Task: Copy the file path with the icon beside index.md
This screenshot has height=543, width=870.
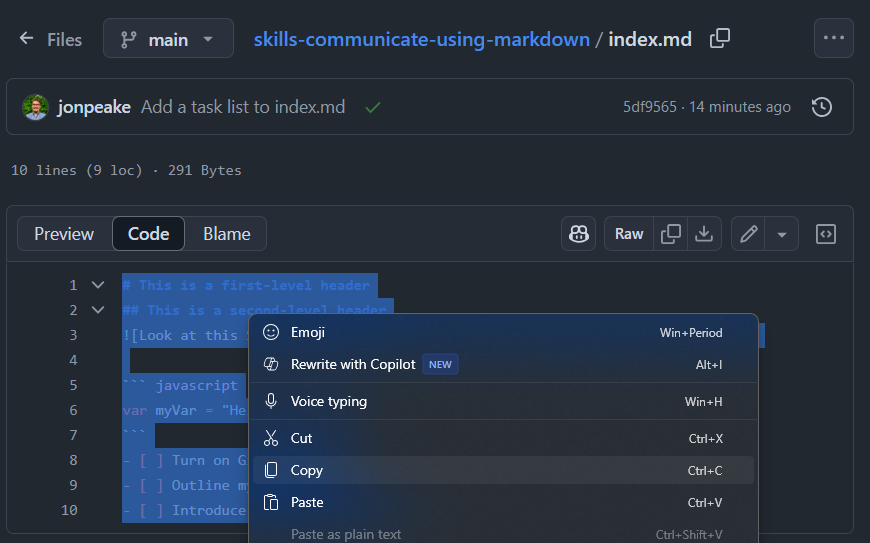Action: (x=720, y=38)
